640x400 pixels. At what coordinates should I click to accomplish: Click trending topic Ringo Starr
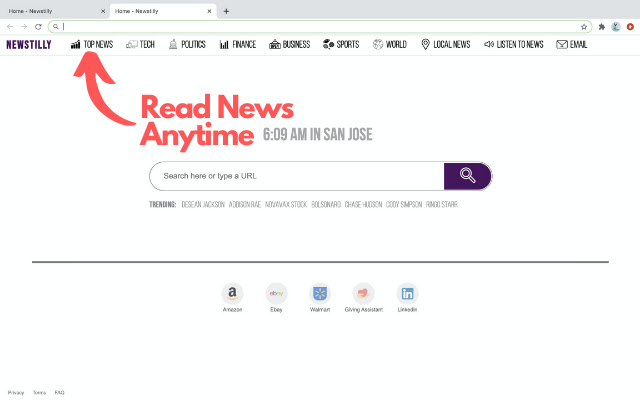442,204
